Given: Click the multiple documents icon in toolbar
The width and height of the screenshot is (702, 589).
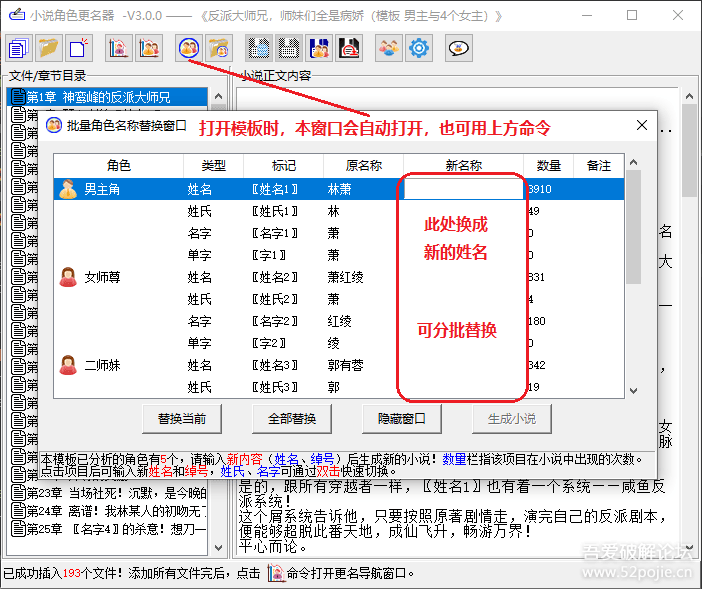Looking at the screenshot, I should click(x=18, y=47).
